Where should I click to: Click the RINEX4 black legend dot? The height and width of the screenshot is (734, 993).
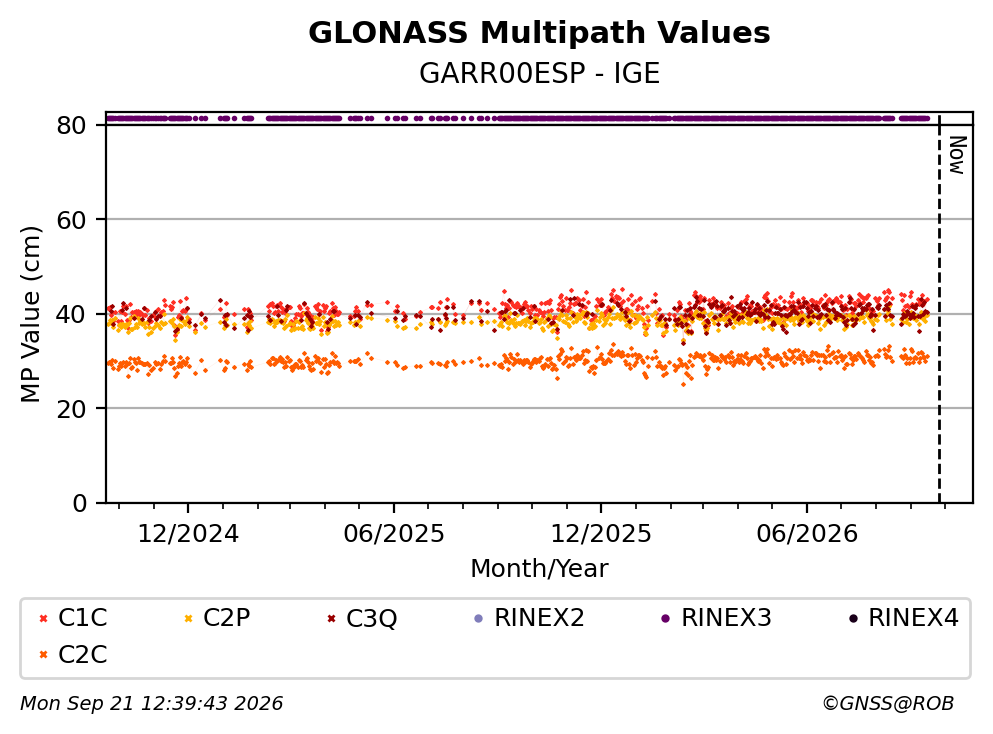tap(853, 618)
